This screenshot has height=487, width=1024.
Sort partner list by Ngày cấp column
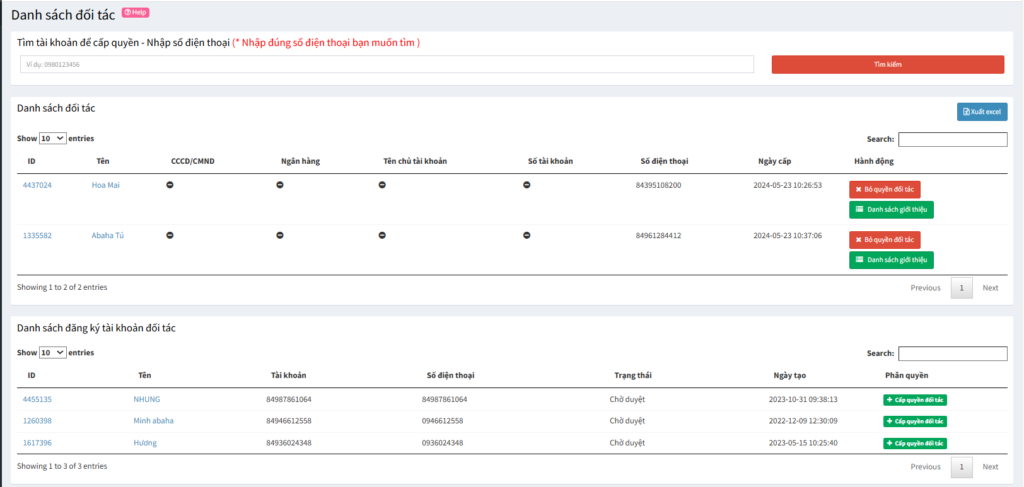coord(774,161)
